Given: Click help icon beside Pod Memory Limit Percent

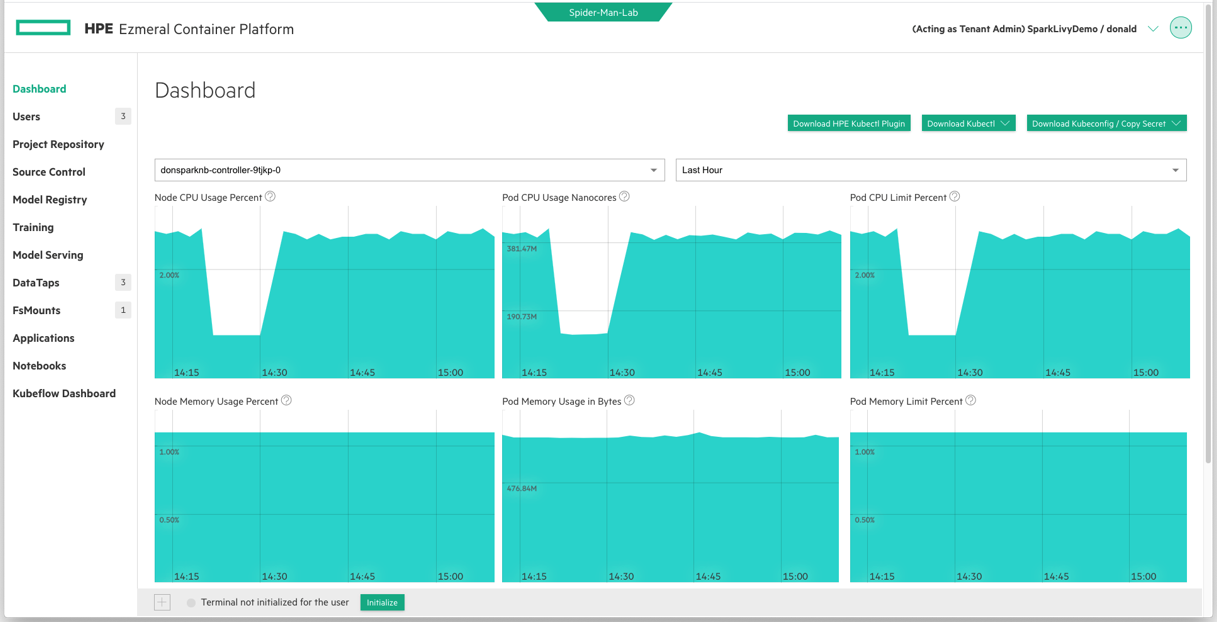Looking at the screenshot, I should pyautogui.click(x=970, y=401).
